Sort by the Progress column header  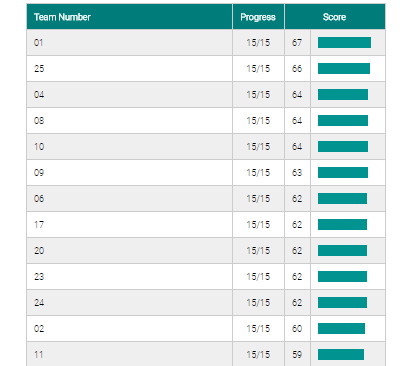coord(258,17)
